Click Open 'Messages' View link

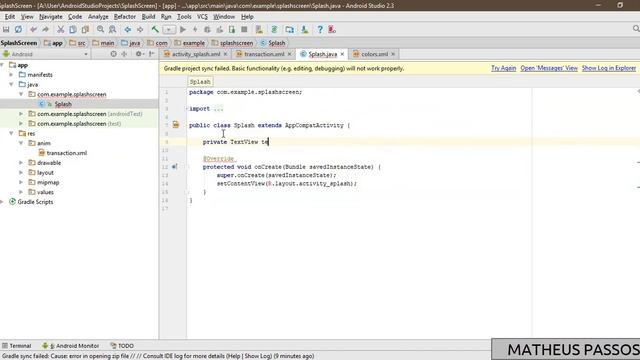[549, 68]
